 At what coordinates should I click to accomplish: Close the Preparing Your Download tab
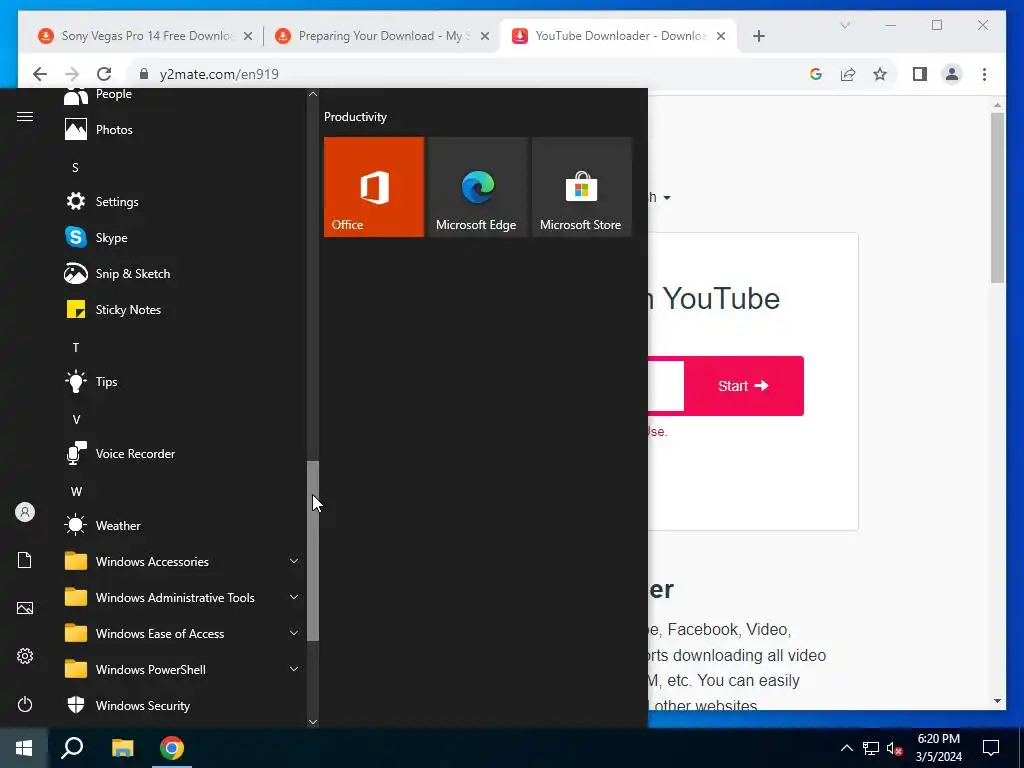(485, 36)
